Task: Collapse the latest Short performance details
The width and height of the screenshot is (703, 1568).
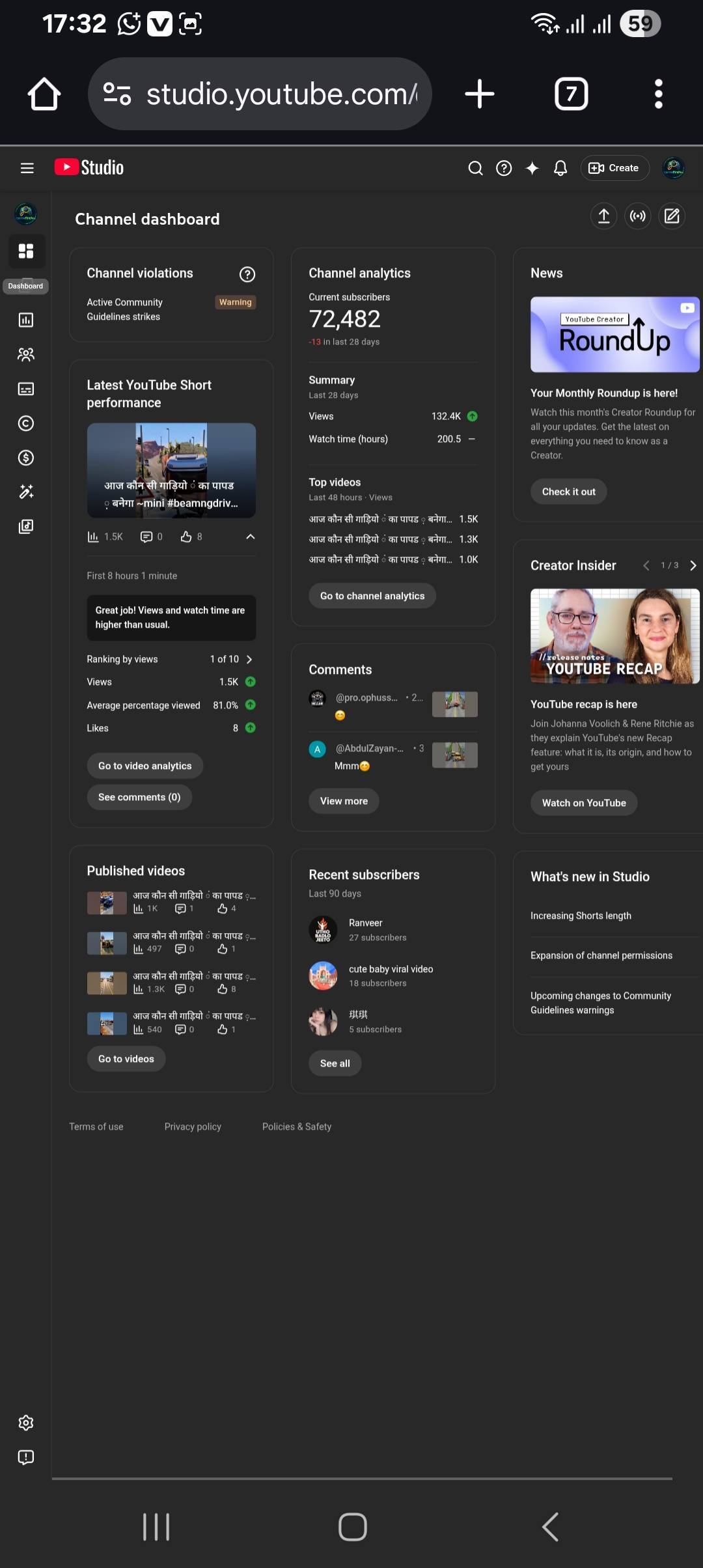Action: click(250, 537)
